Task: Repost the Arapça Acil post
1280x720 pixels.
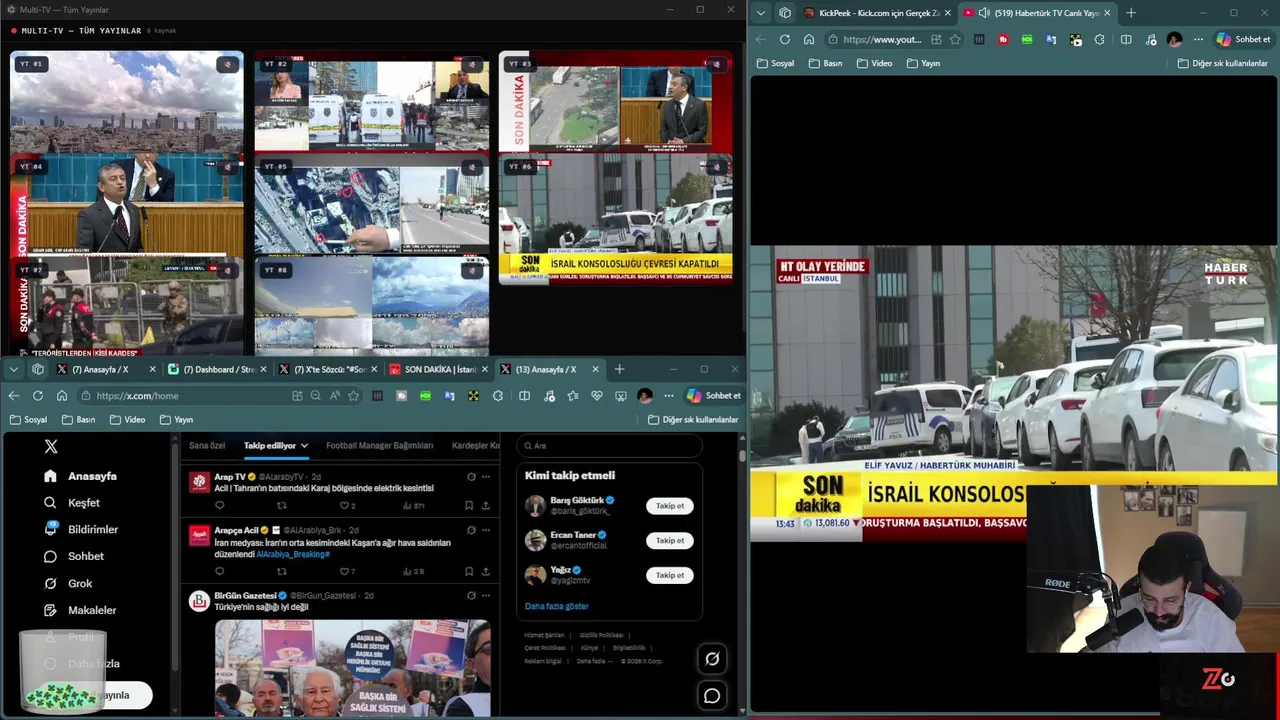Action: [x=281, y=572]
